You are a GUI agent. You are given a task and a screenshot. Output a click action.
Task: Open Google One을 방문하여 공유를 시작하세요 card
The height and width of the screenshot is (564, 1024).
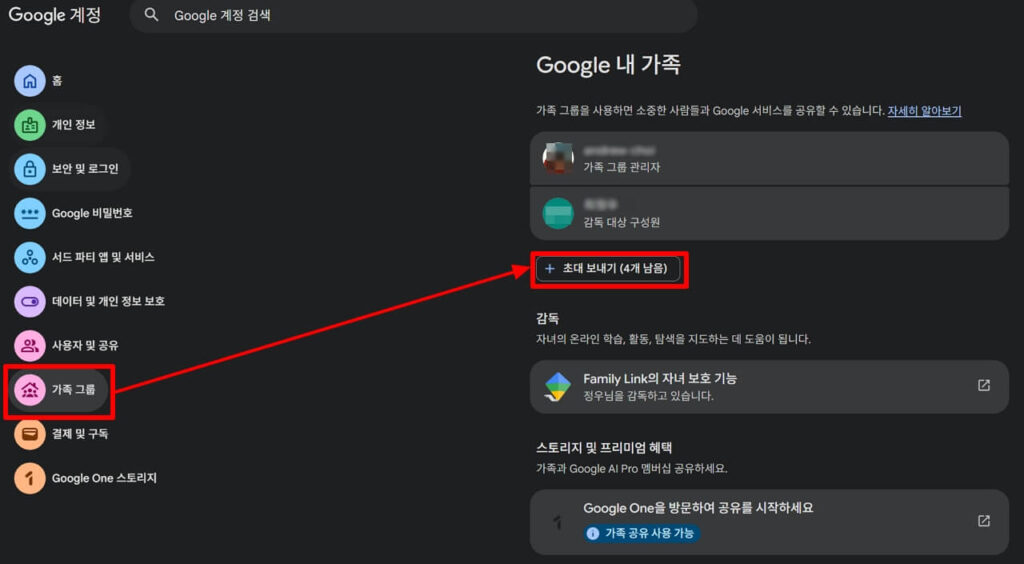point(769,522)
